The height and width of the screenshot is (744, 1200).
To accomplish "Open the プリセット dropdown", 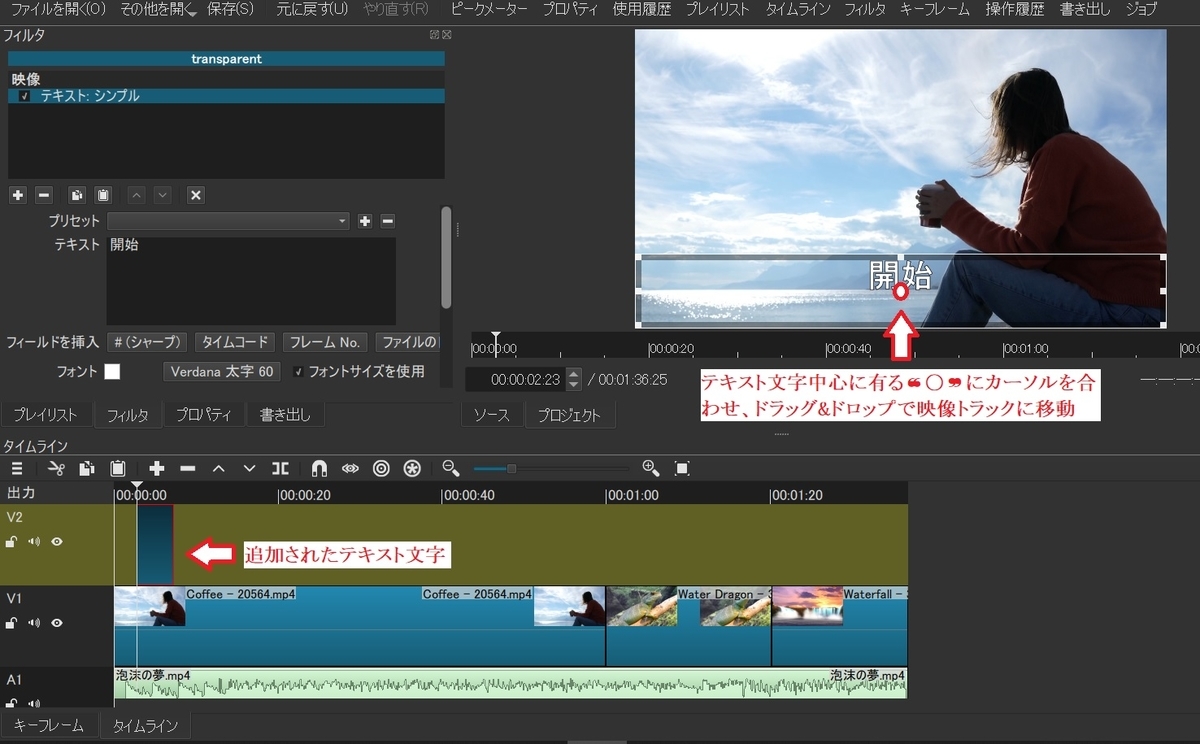I will coord(229,221).
